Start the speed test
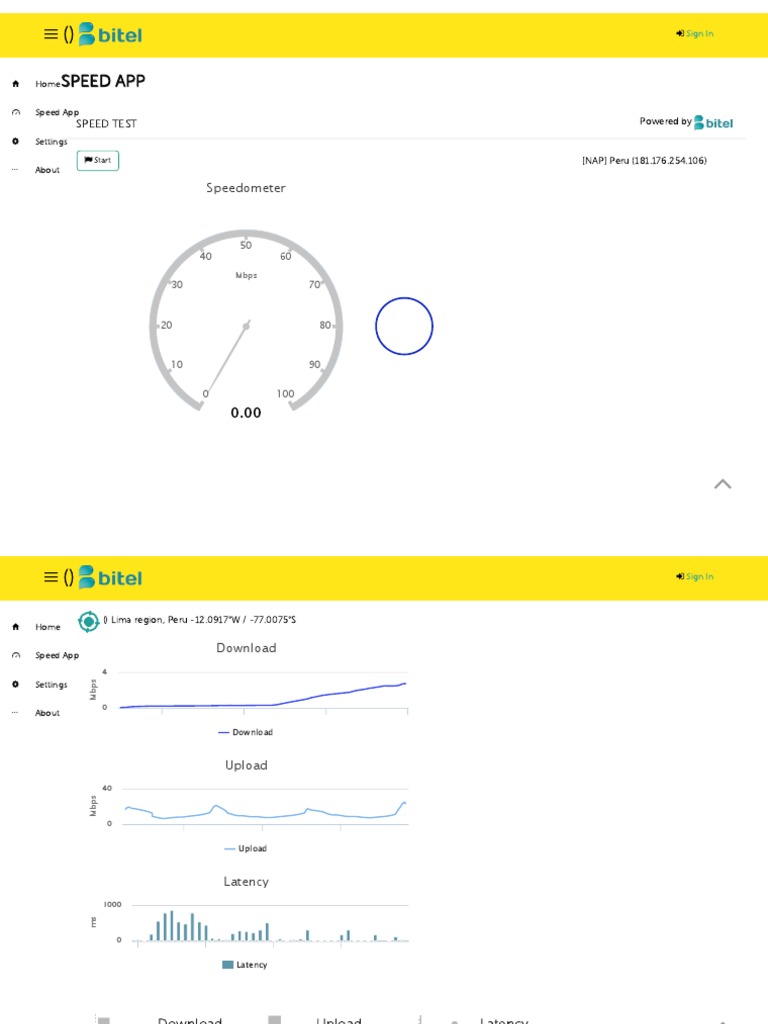768x1024 pixels. pyautogui.click(x=98, y=160)
